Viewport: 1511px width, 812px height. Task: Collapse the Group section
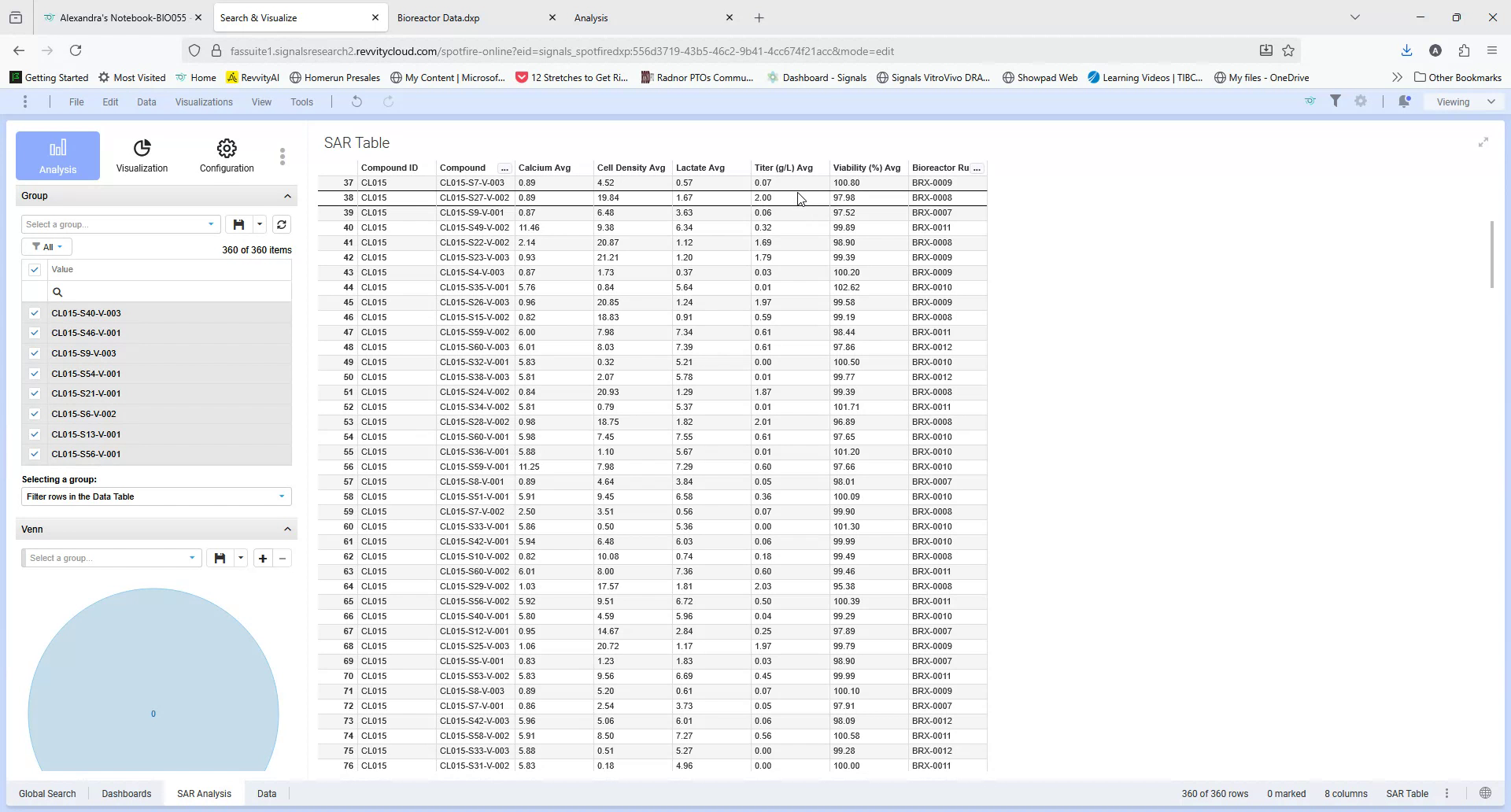(x=286, y=196)
